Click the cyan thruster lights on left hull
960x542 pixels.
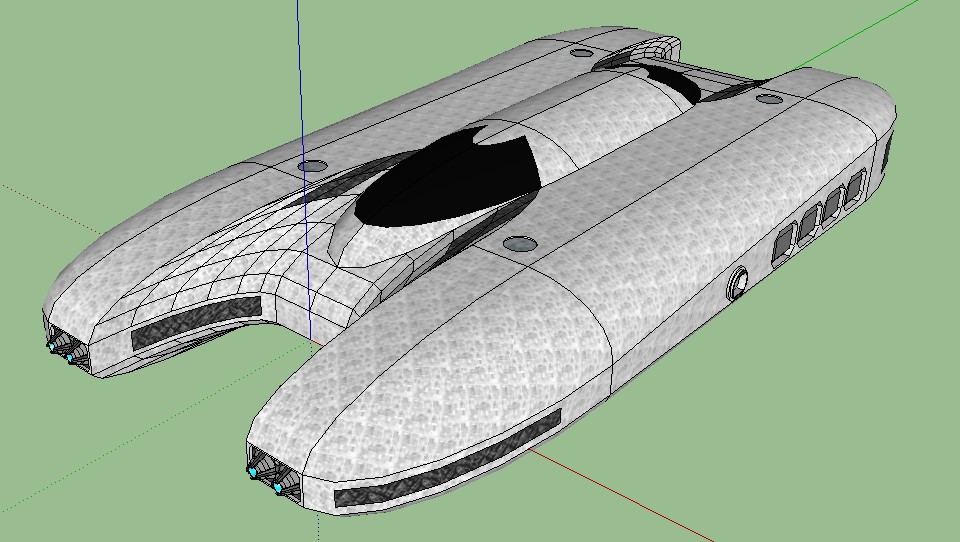click(x=62, y=348)
